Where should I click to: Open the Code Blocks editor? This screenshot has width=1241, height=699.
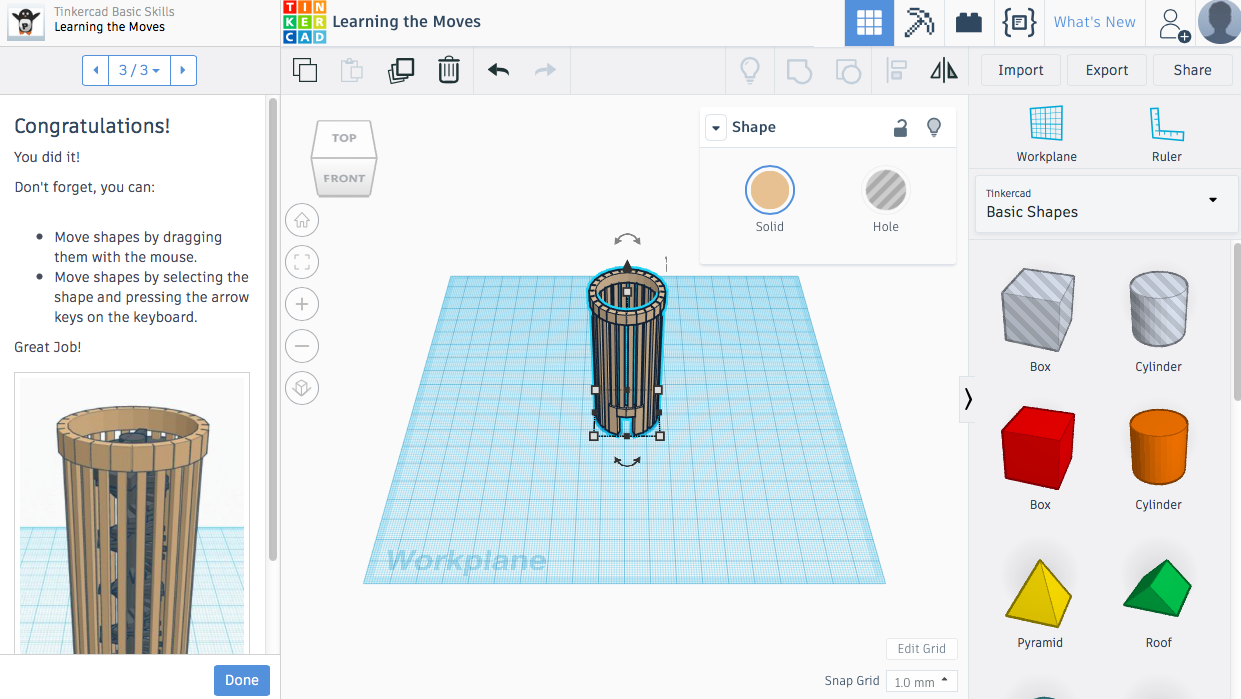click(x=1019, y=22)
